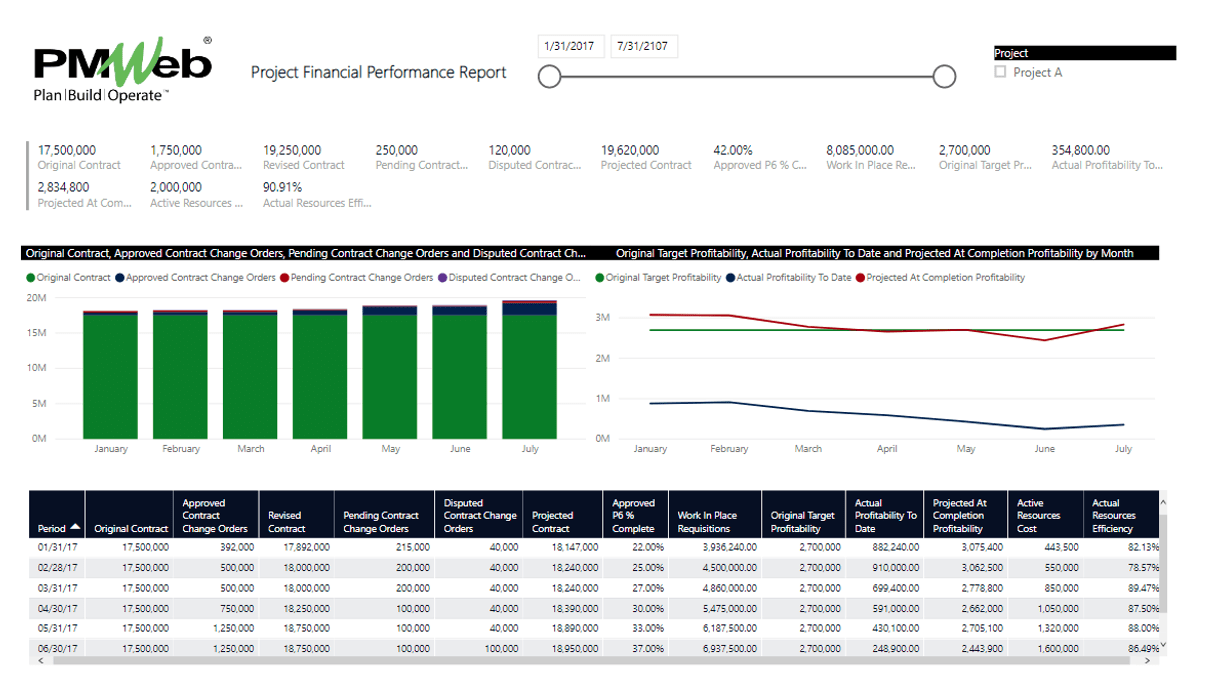Click the 19,620,000 Projected Contract card
Viewport: 1222px width, 694px height.
click(x=646, y=157)
